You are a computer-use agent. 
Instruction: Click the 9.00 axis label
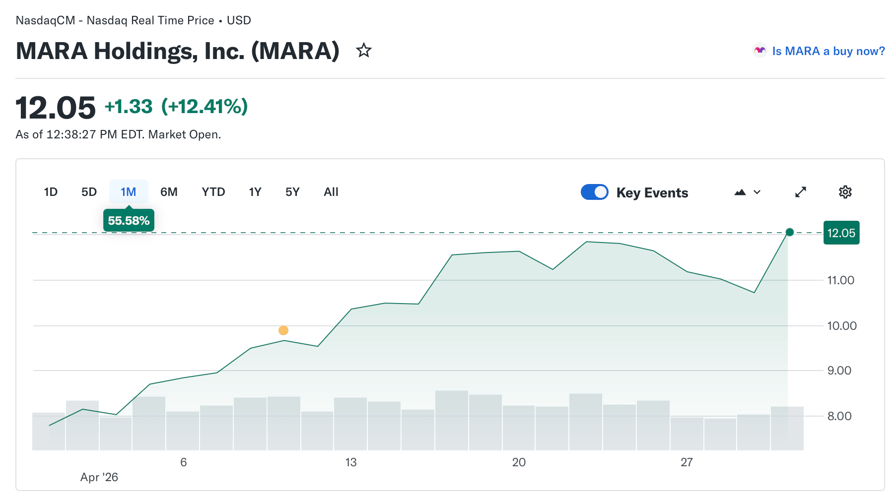click(x=839, y=370)
